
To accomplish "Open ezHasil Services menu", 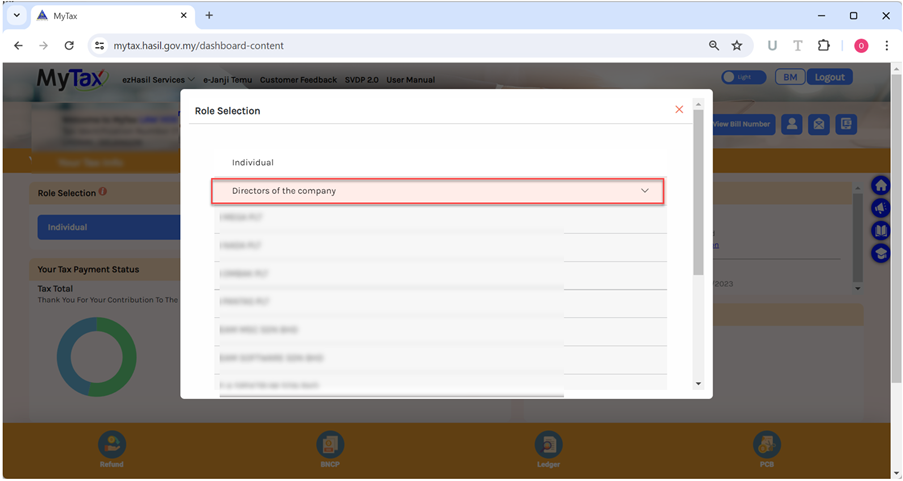I will coord(158,79).
